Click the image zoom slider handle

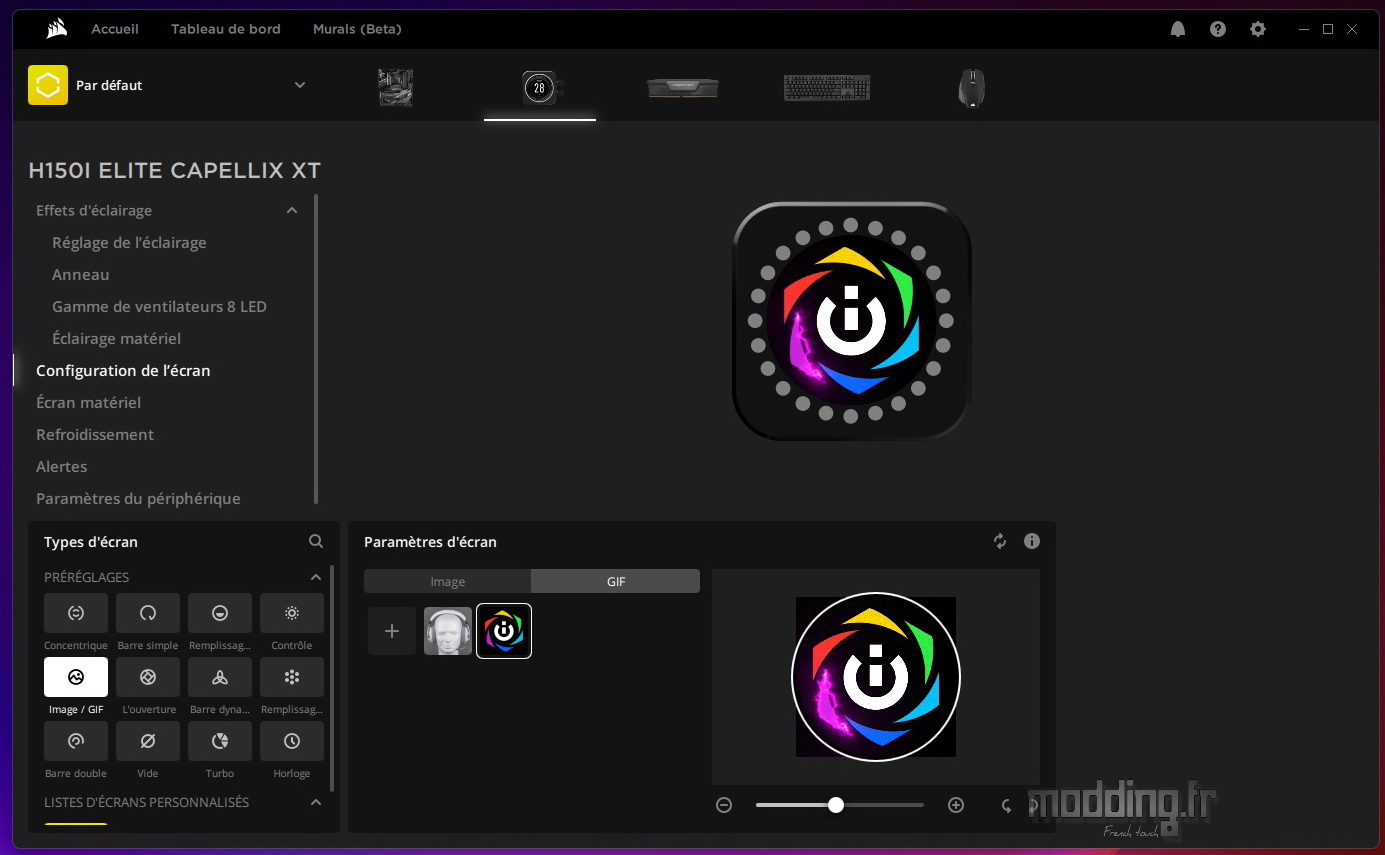point(836,805)
